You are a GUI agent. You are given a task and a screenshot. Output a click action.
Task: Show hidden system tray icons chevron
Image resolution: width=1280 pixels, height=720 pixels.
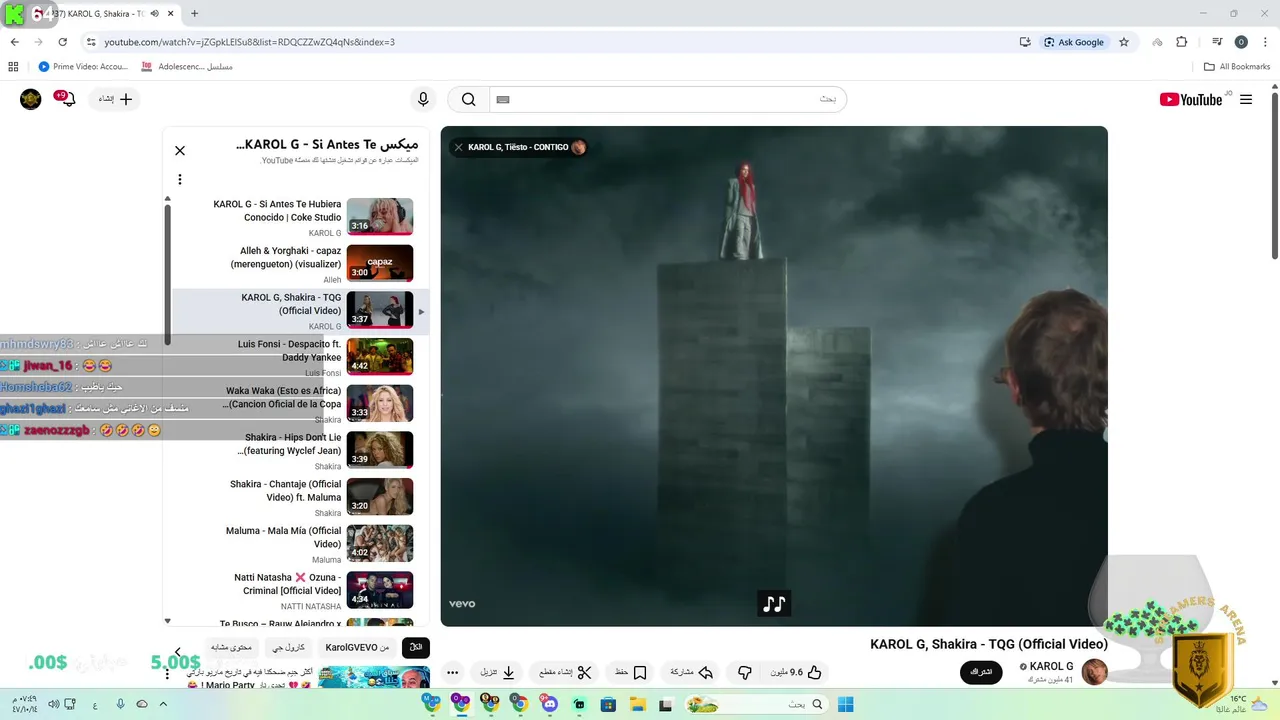[163, 704]
